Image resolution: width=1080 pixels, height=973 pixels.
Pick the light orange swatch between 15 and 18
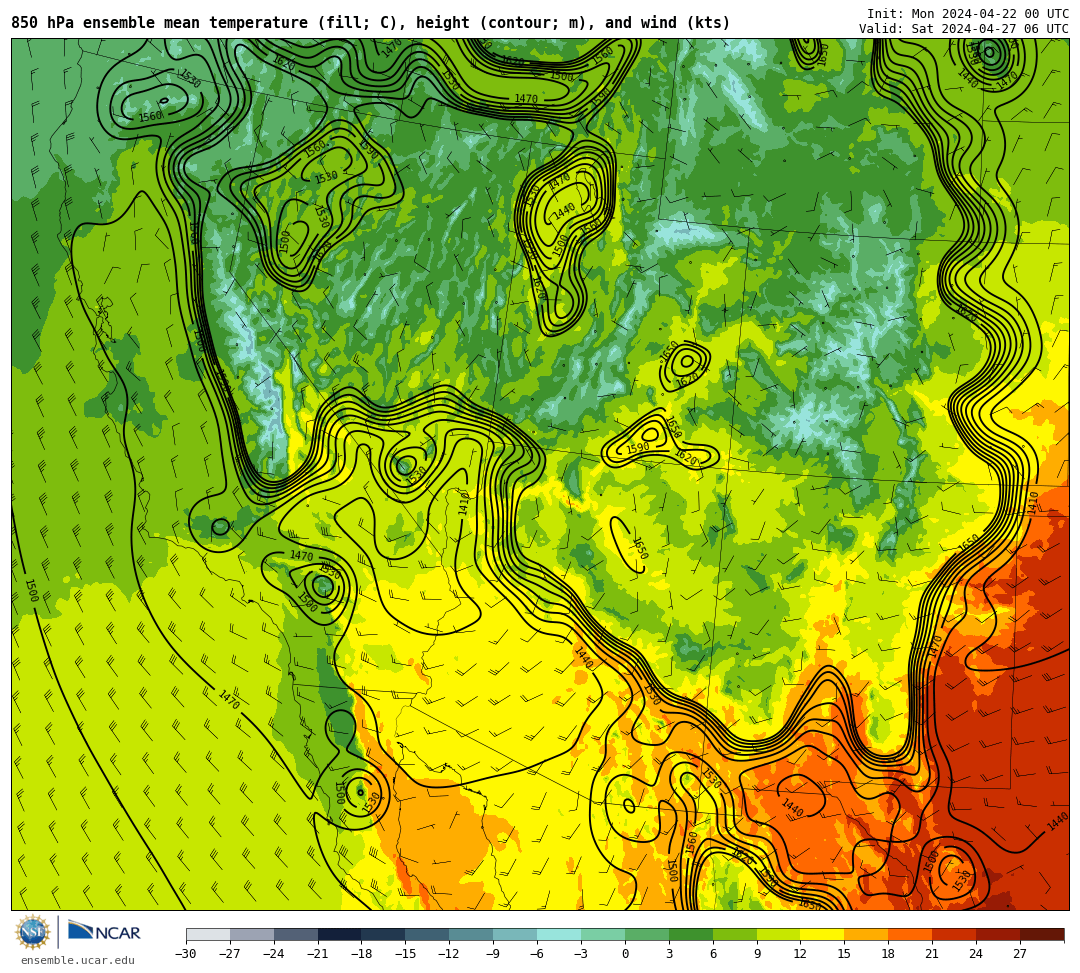click(866, 934)
